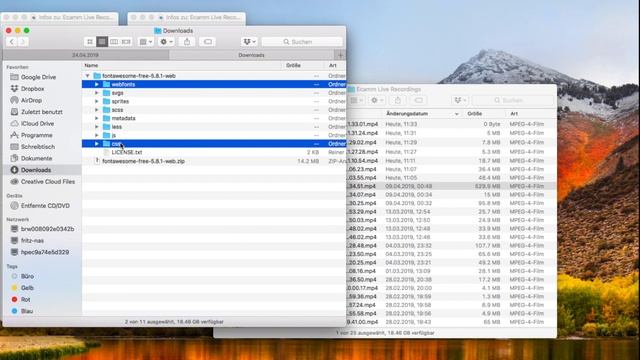Viewport: 640px width, 360px height.
Task: Select the sprites folder row
Action: 214,101
